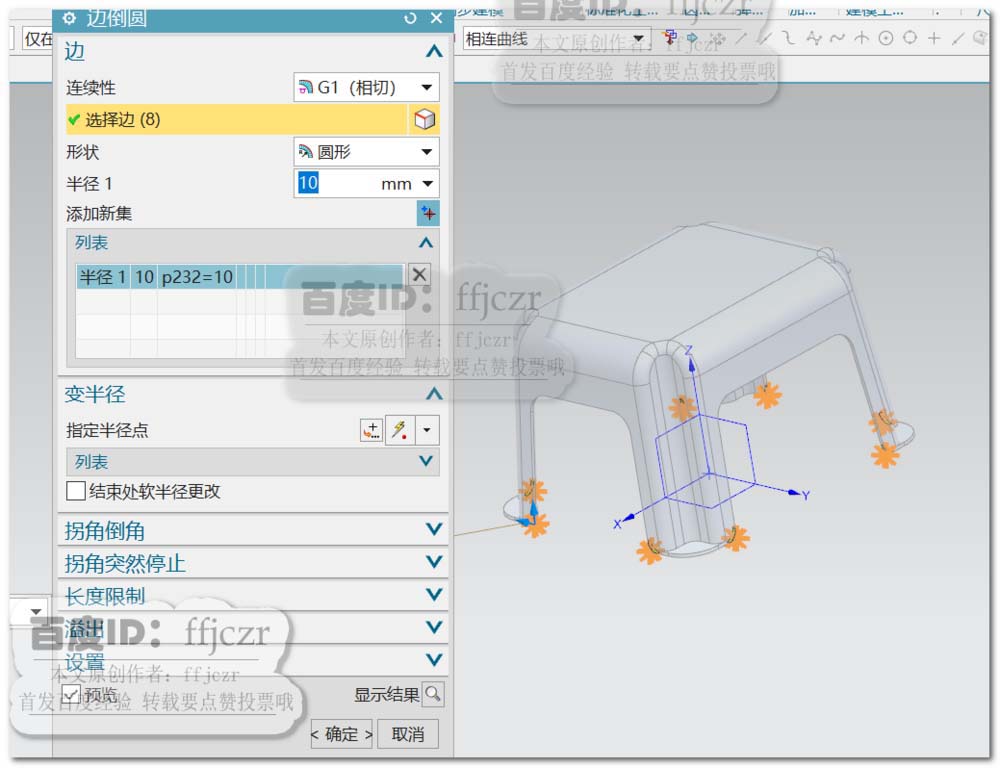Viewport: 1000px width, 768px height.
Task: Click the blue arrow follow fillet icon
Action: click(693, 38)
